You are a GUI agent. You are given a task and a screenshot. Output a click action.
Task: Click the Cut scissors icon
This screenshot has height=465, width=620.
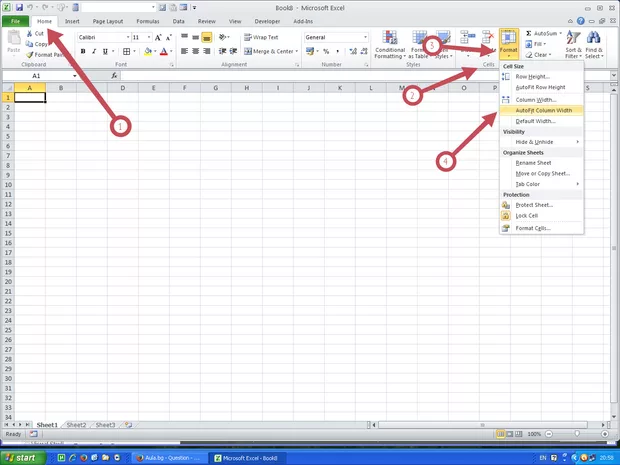point(28,33)
